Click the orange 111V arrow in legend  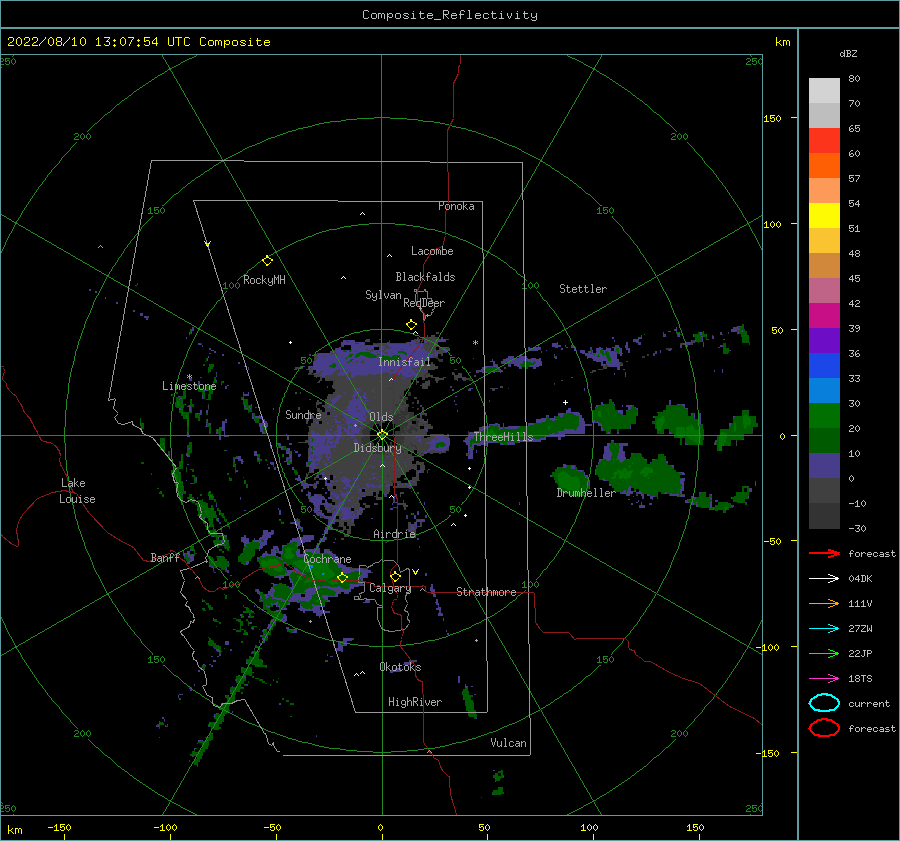point(824,603)
